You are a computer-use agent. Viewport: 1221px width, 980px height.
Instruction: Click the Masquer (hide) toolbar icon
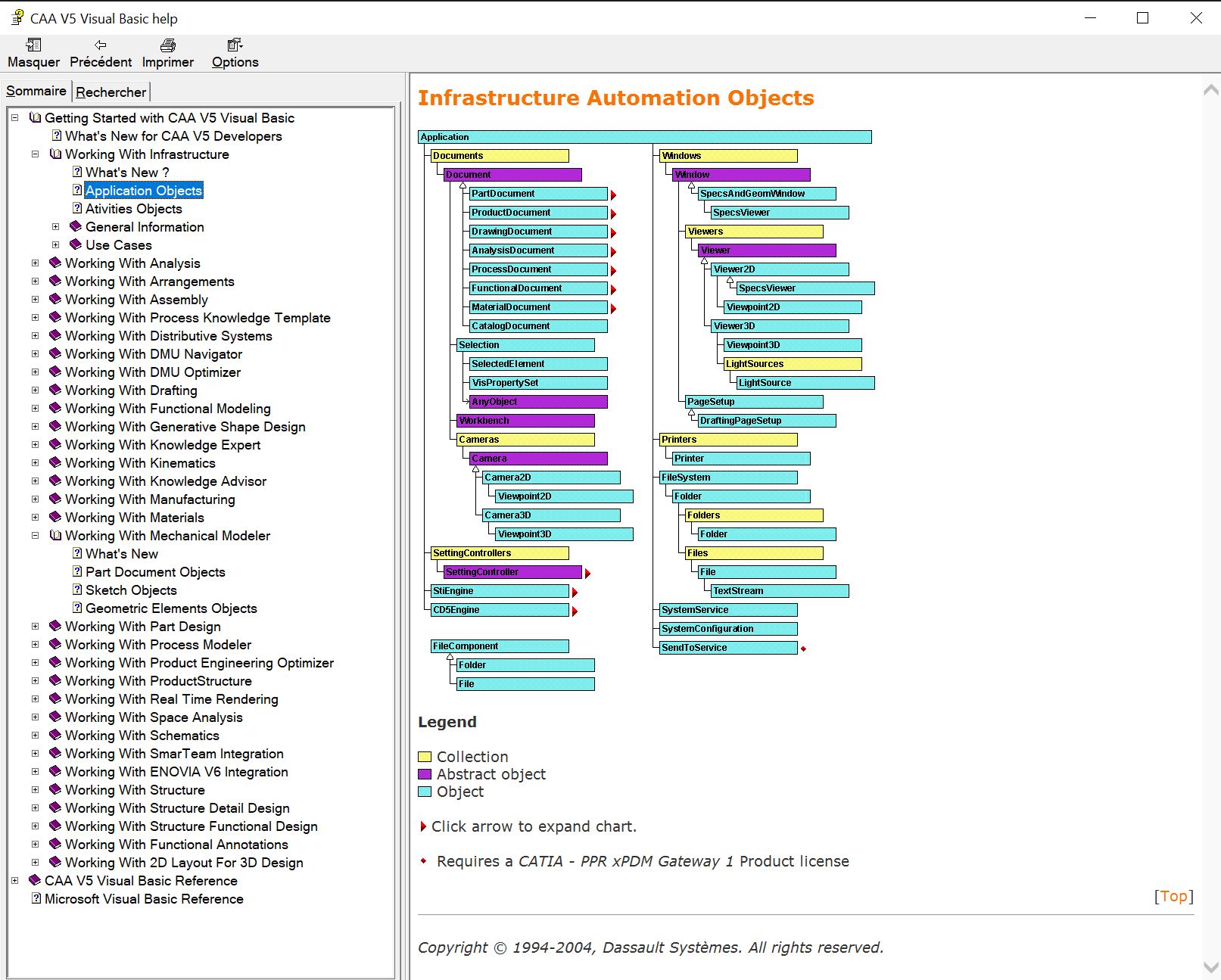click(33, 45)
